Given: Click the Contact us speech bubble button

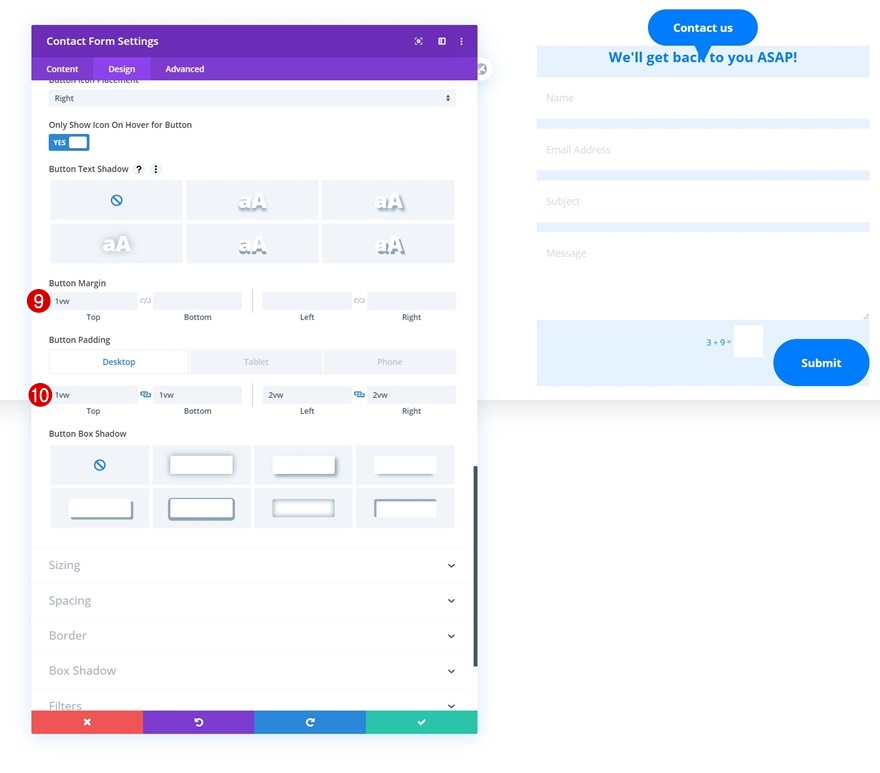Looking at the screenshot, I should click(703, 28).
